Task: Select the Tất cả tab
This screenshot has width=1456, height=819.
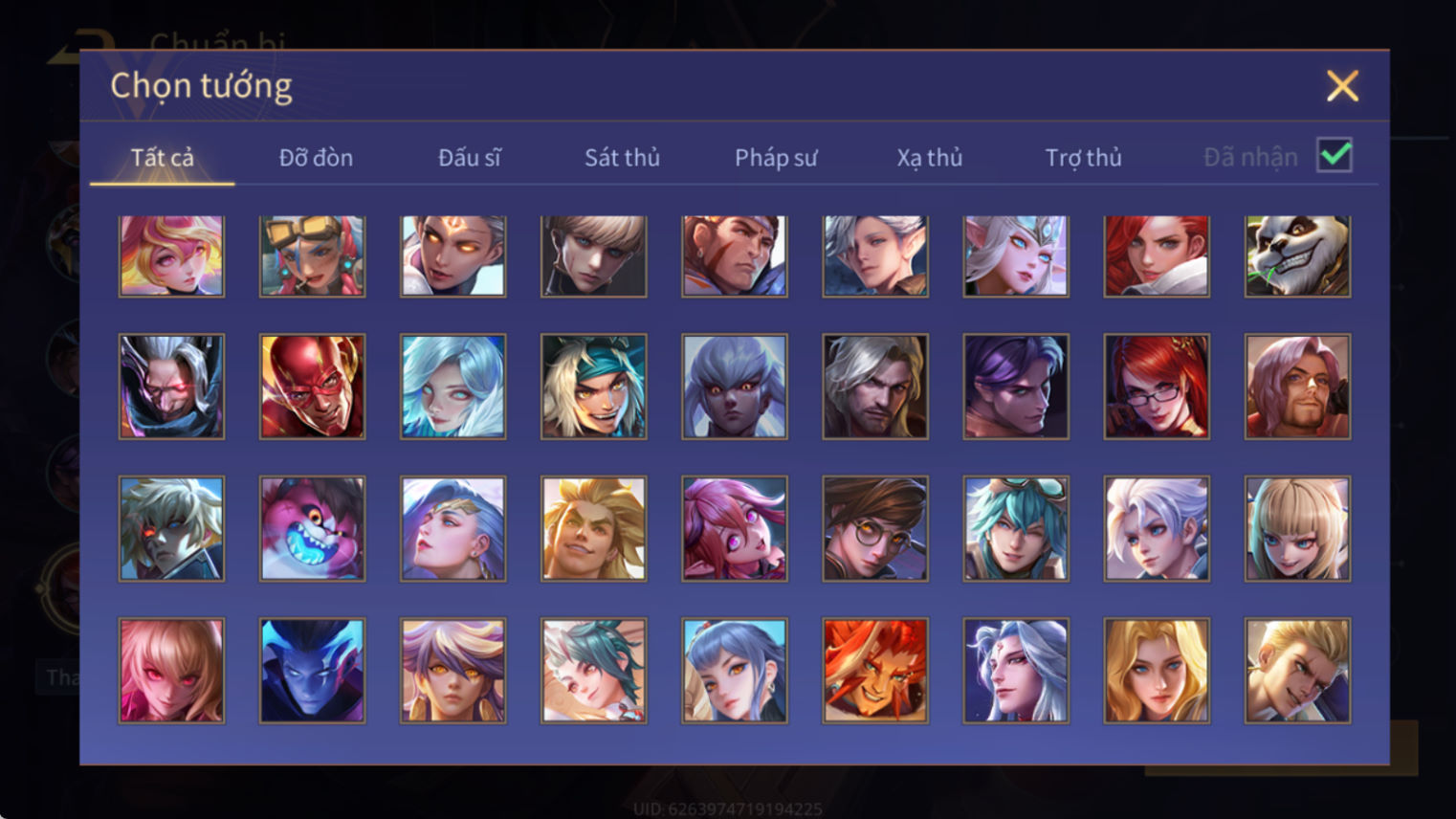Action: 162,157
